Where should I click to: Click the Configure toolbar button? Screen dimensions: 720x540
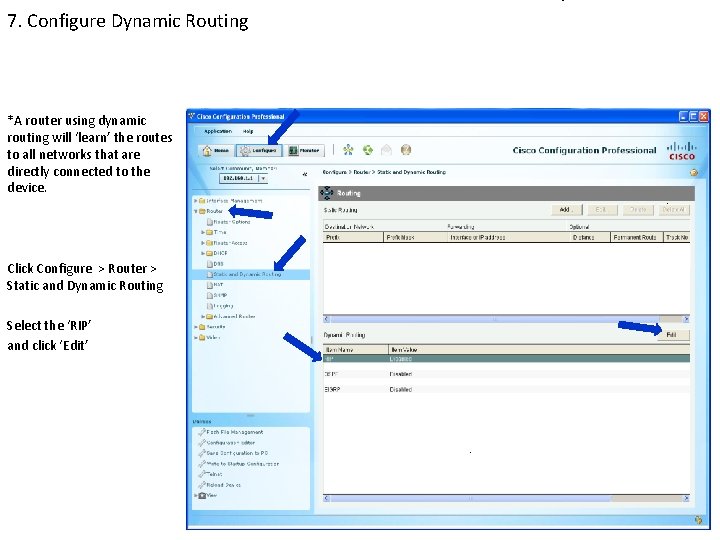259,151
